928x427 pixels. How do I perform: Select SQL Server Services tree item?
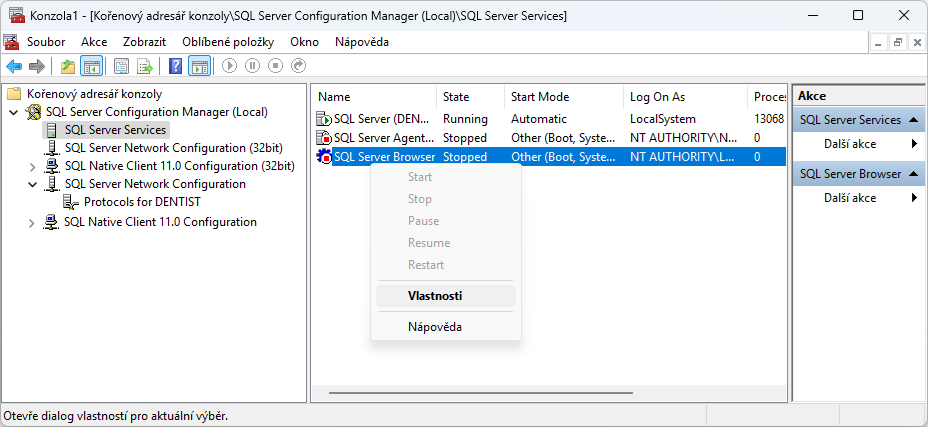[x=115, y=130]
